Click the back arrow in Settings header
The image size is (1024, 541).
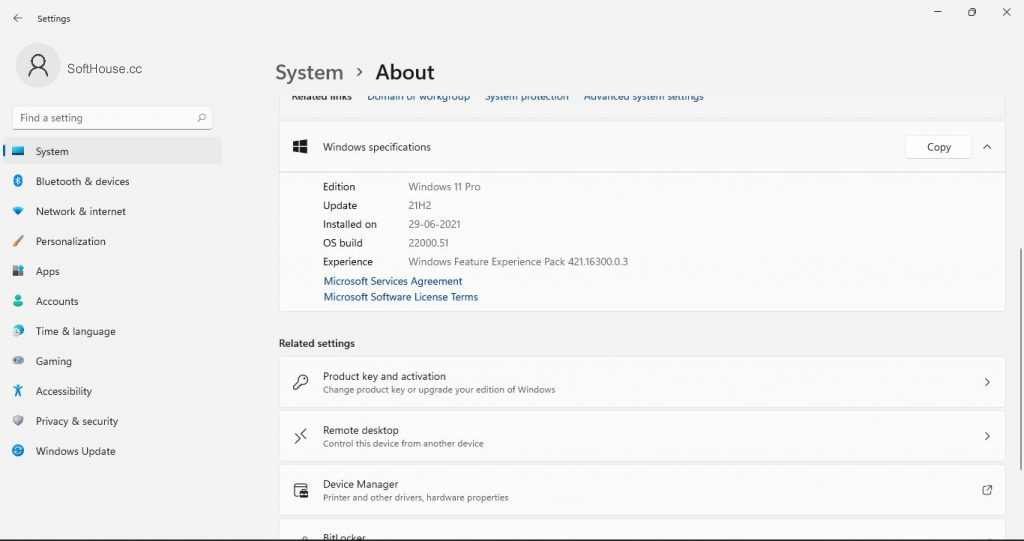click(18, 18)
